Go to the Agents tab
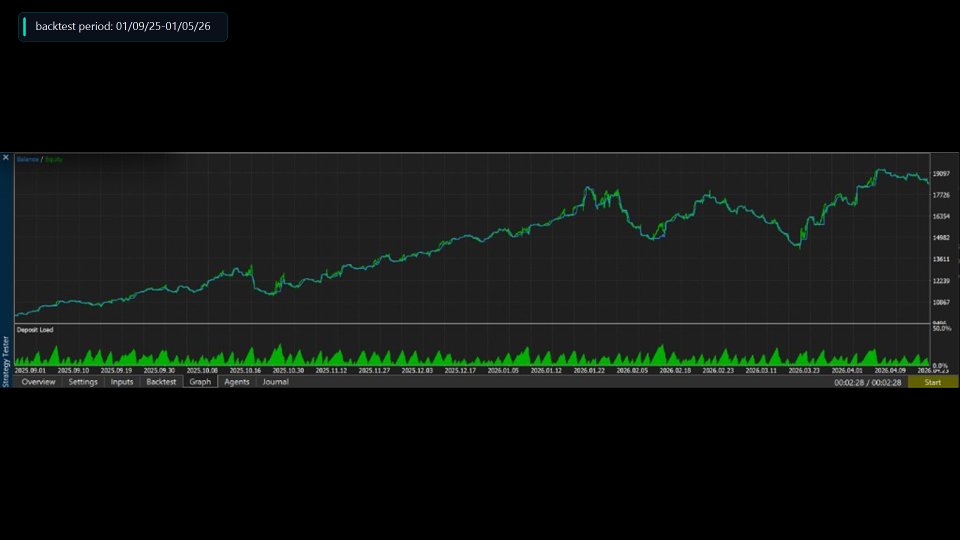960x540 pixels. pos(236,382)
